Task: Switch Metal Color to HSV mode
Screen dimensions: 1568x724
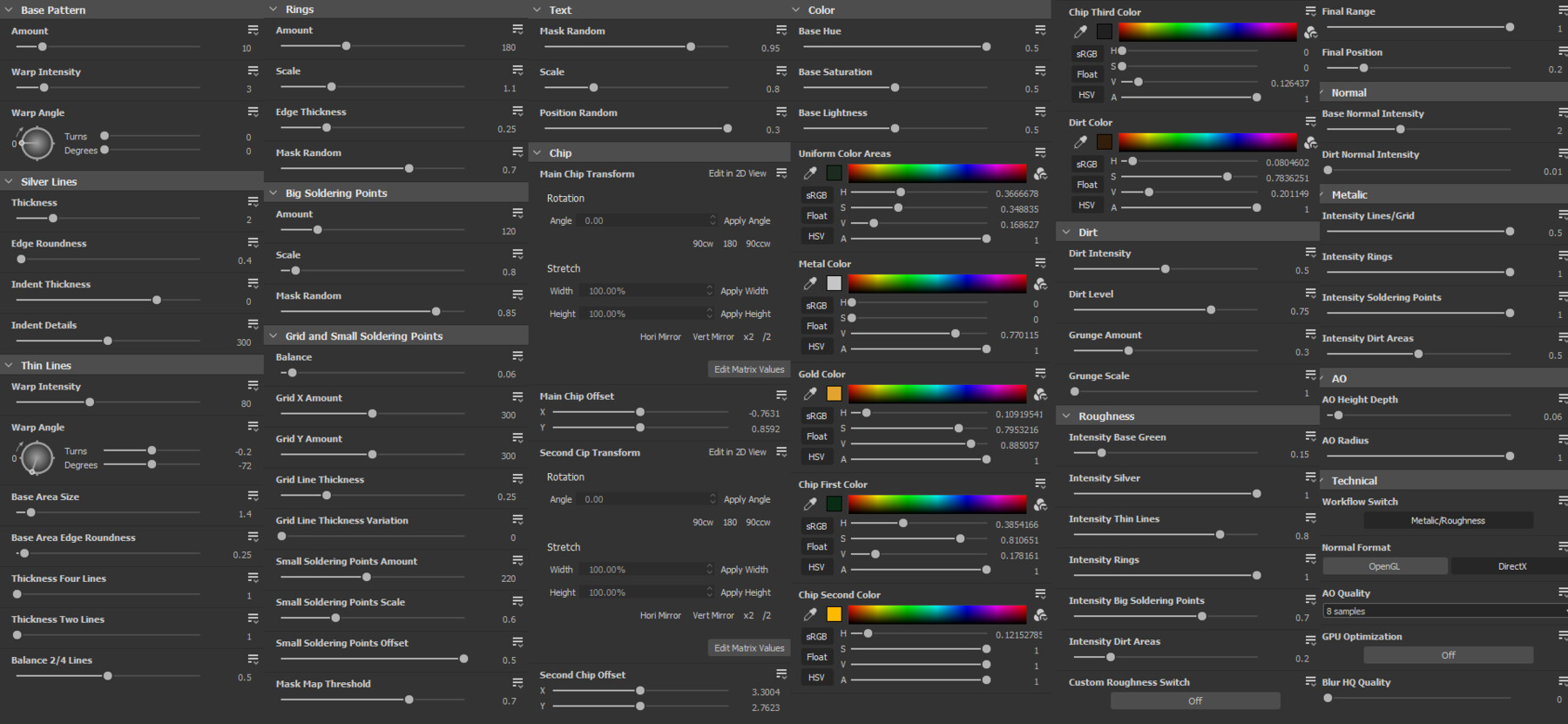Action: (x=816, y=347)
